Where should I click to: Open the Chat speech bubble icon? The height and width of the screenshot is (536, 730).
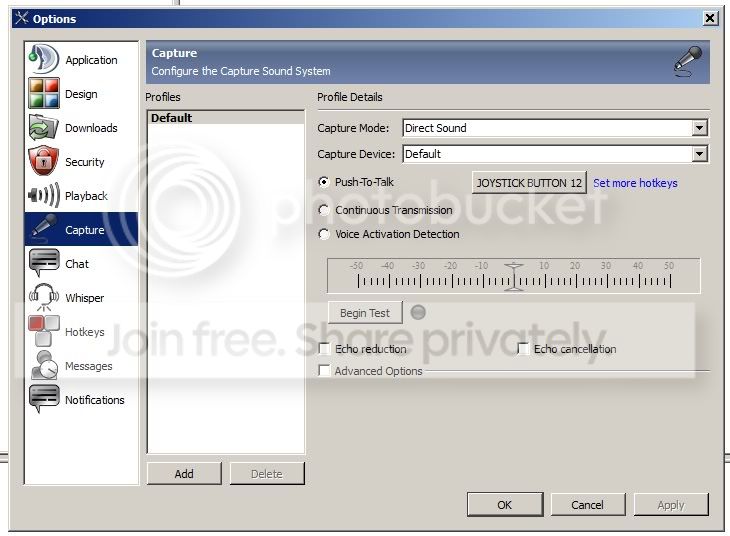44,263
